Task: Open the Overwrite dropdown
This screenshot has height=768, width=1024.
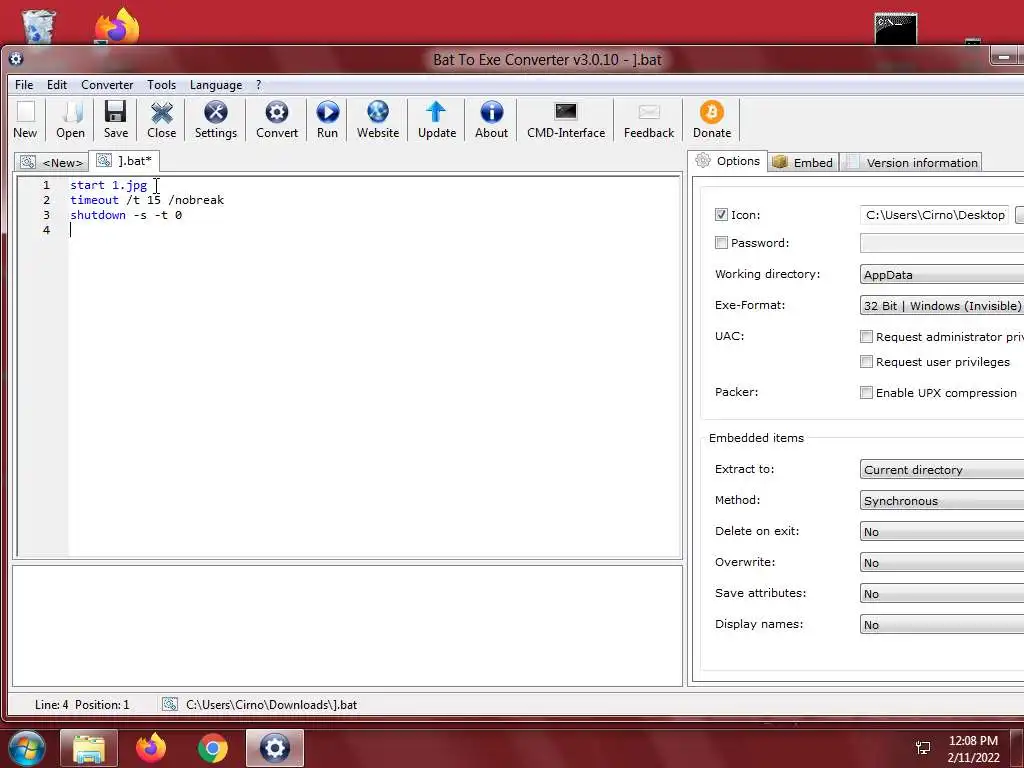Action: click(942, 562)
